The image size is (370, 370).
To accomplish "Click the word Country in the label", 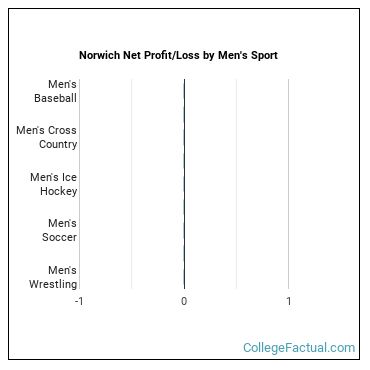I will point(58,144).
